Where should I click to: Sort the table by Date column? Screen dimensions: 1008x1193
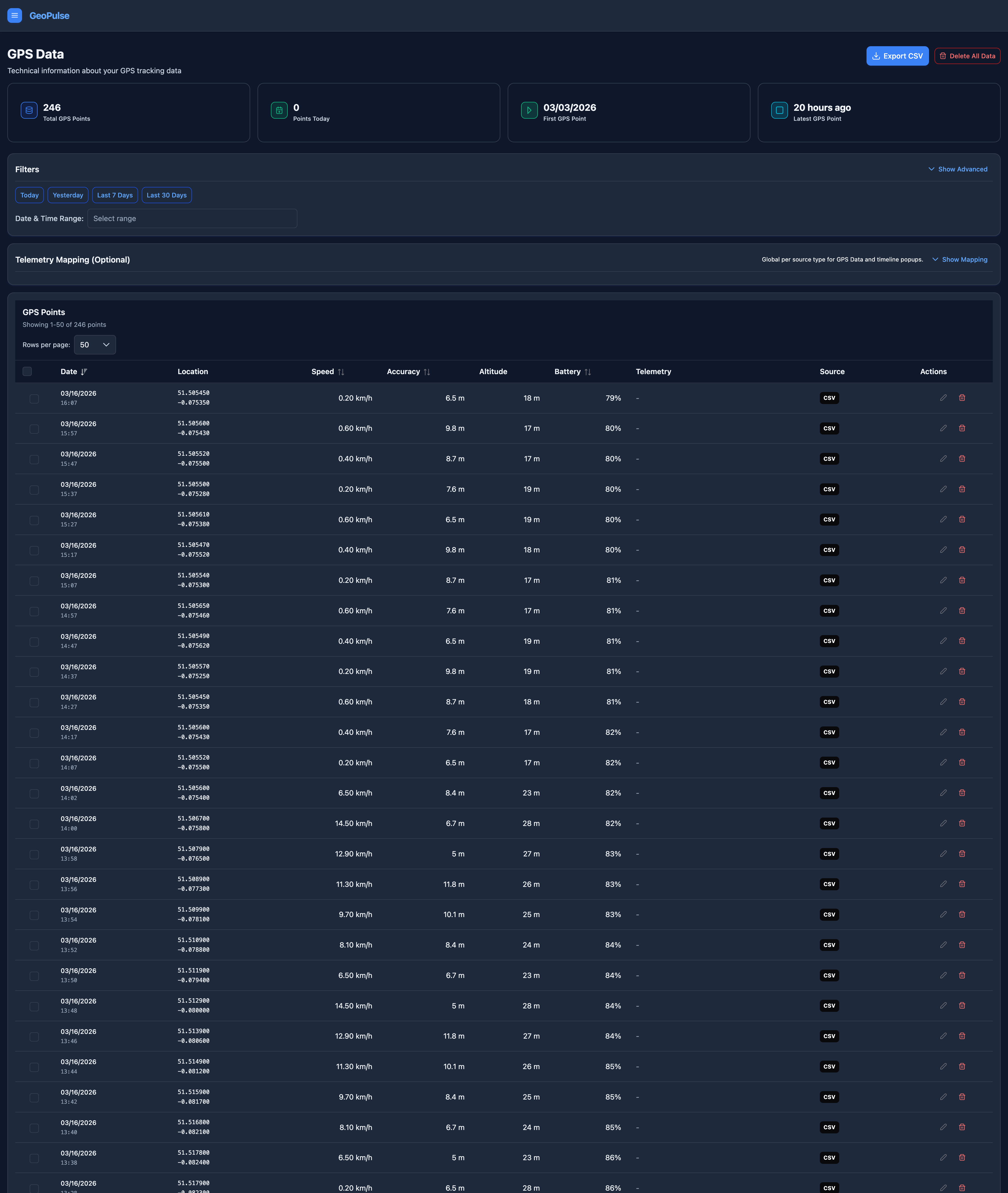[74, 371]
